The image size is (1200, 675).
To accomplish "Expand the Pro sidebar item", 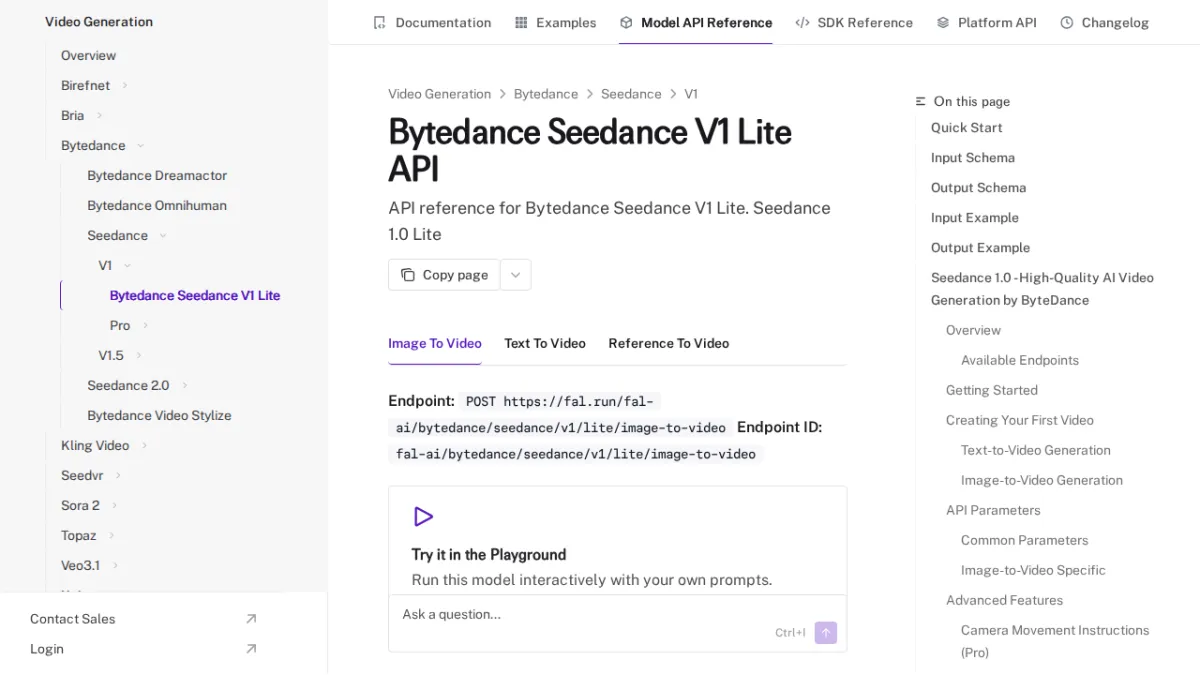I will click(x=145, y=325).
